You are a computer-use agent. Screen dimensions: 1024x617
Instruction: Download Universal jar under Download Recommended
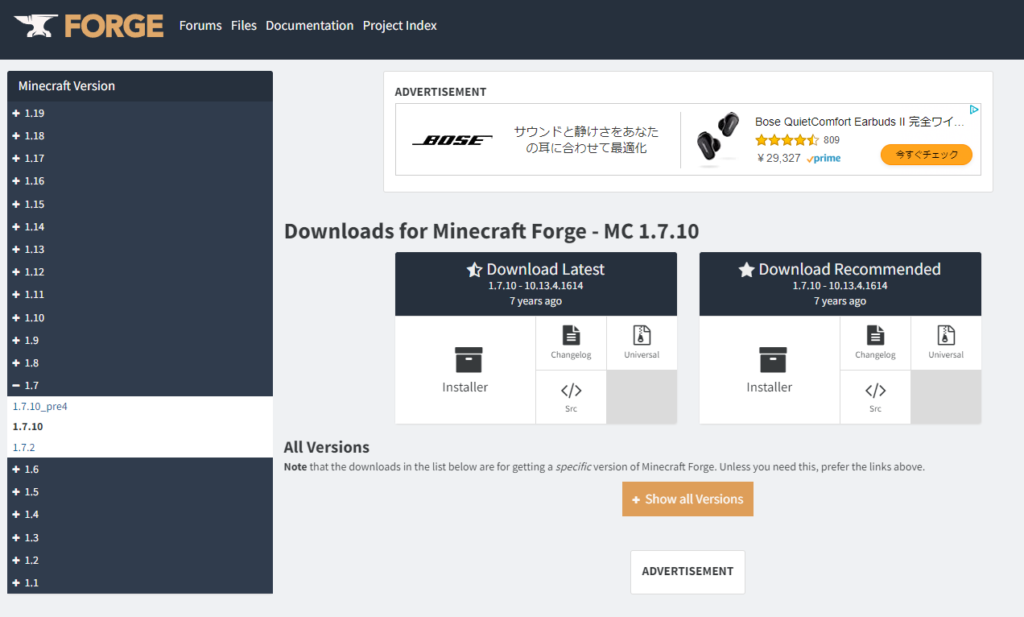click(946, 343)
